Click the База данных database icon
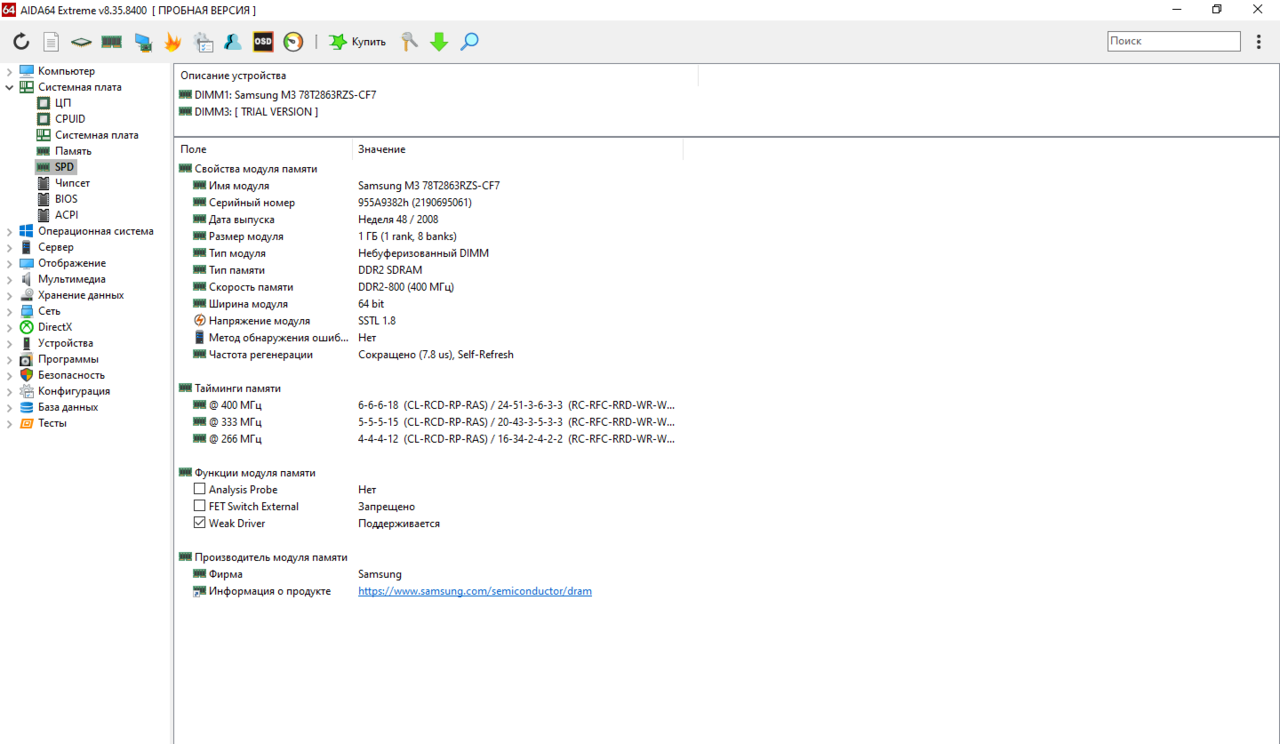 click(26, 407)
